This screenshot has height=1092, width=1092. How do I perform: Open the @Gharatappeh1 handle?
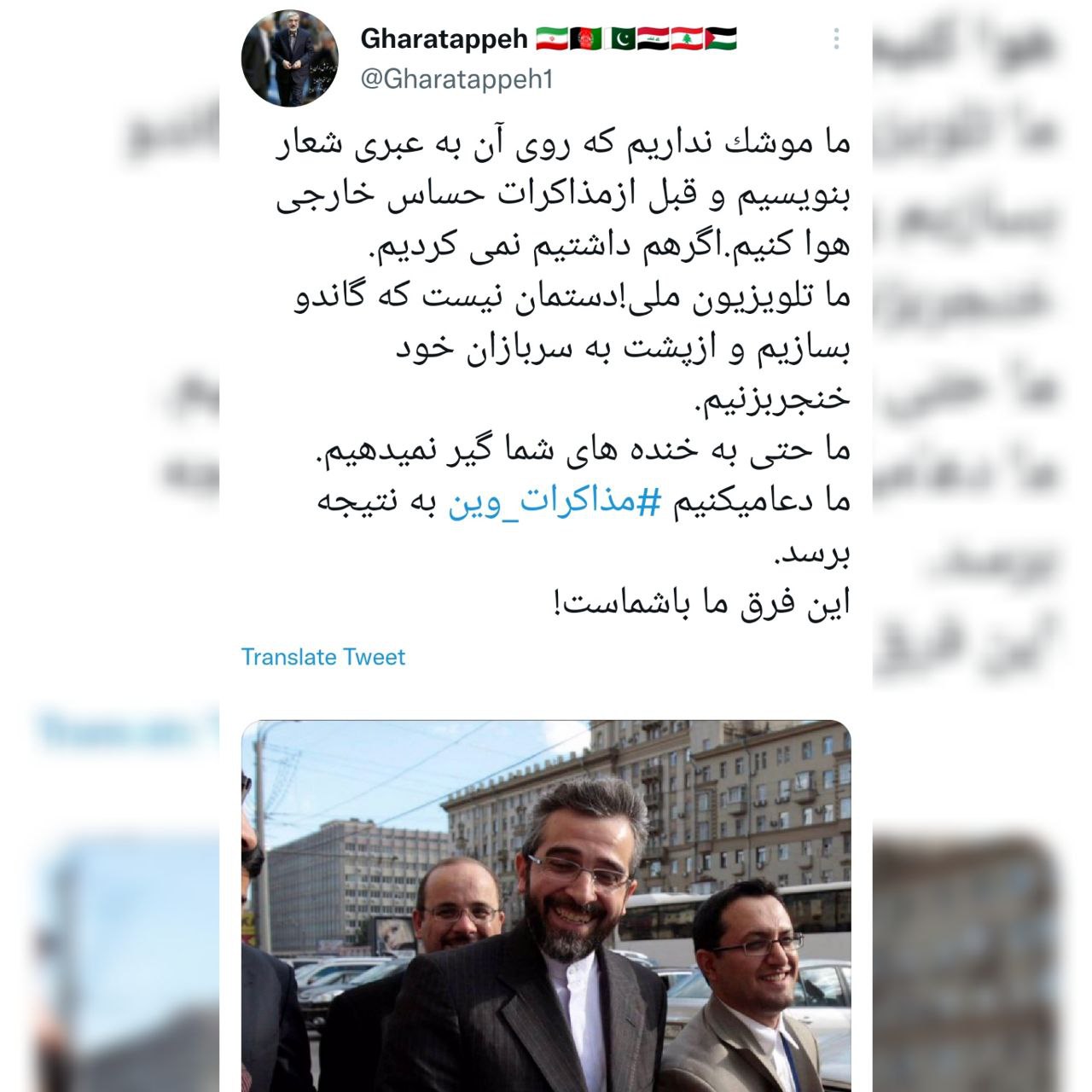pos(457,79)
